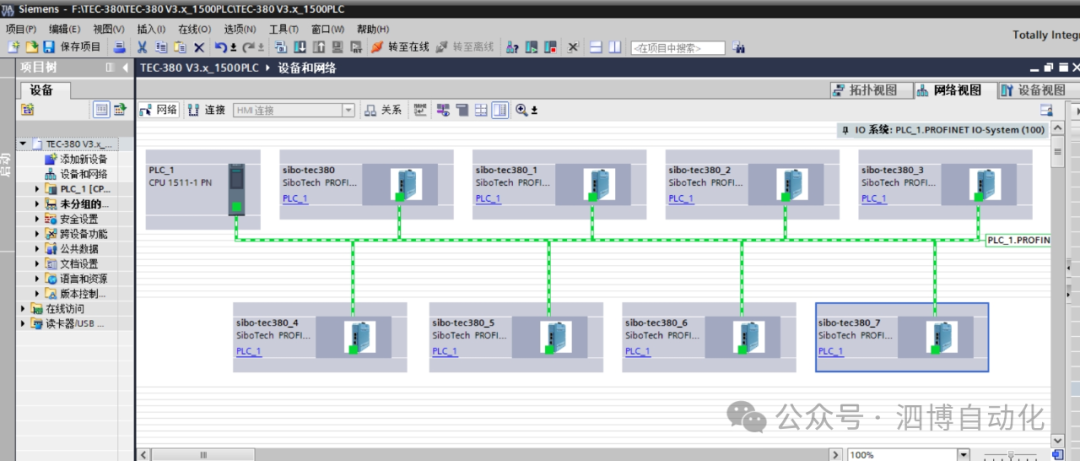
Task: Upload from device using toolbar icon
Action: (318, 48)
